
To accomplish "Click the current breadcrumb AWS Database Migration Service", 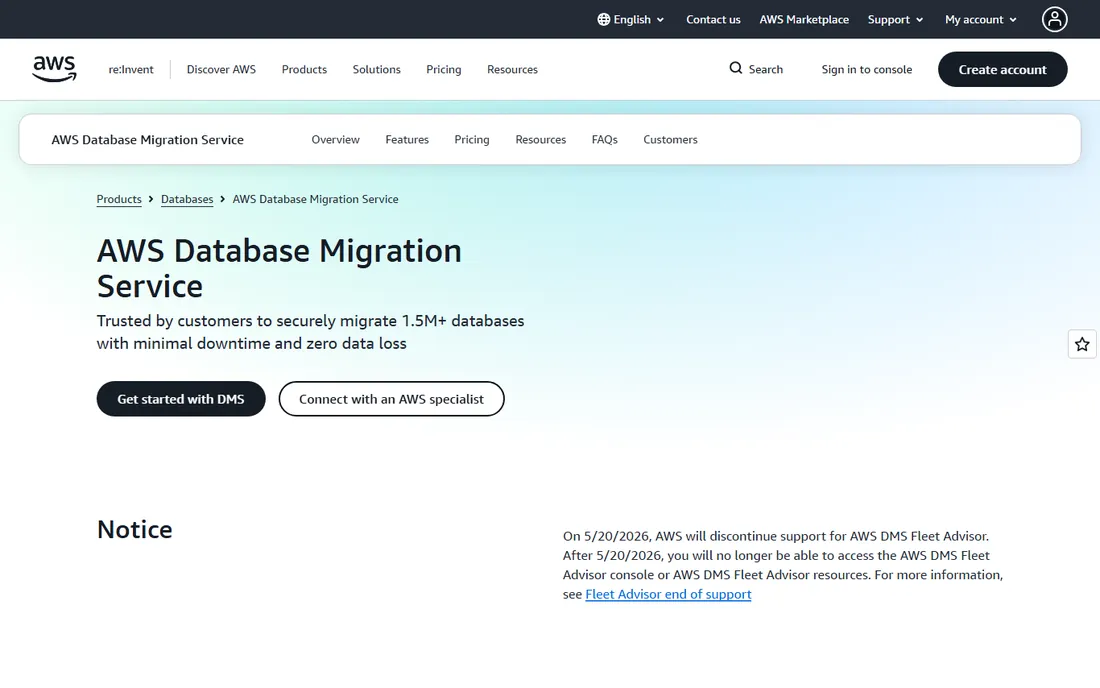I will click(315, 199).
